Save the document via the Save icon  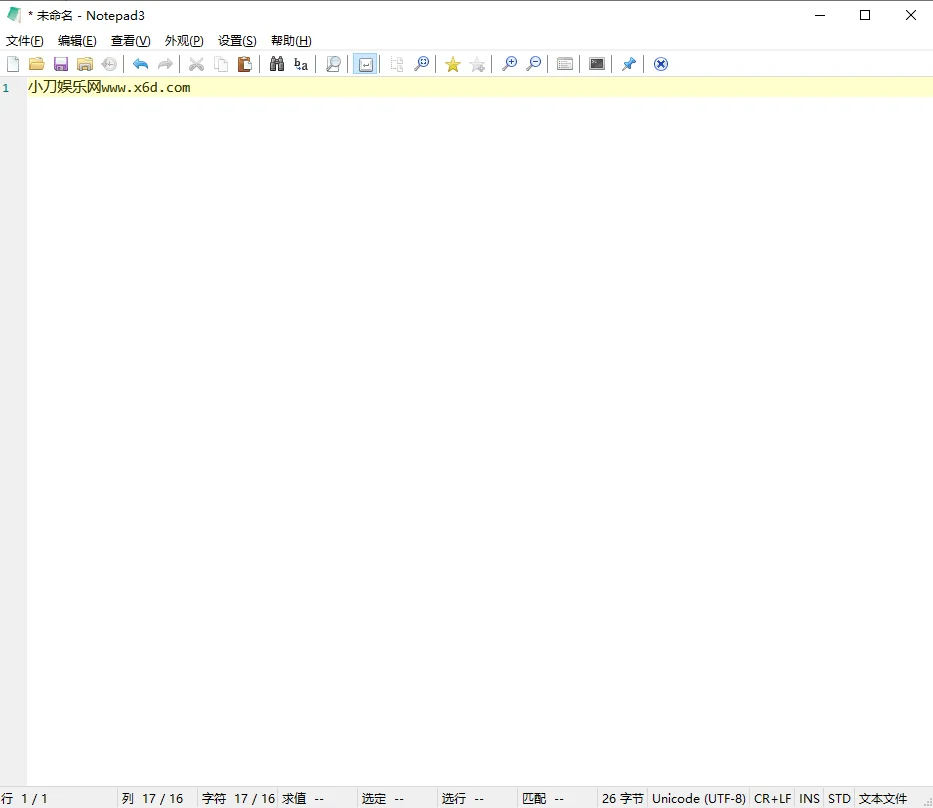pos(61,63)
